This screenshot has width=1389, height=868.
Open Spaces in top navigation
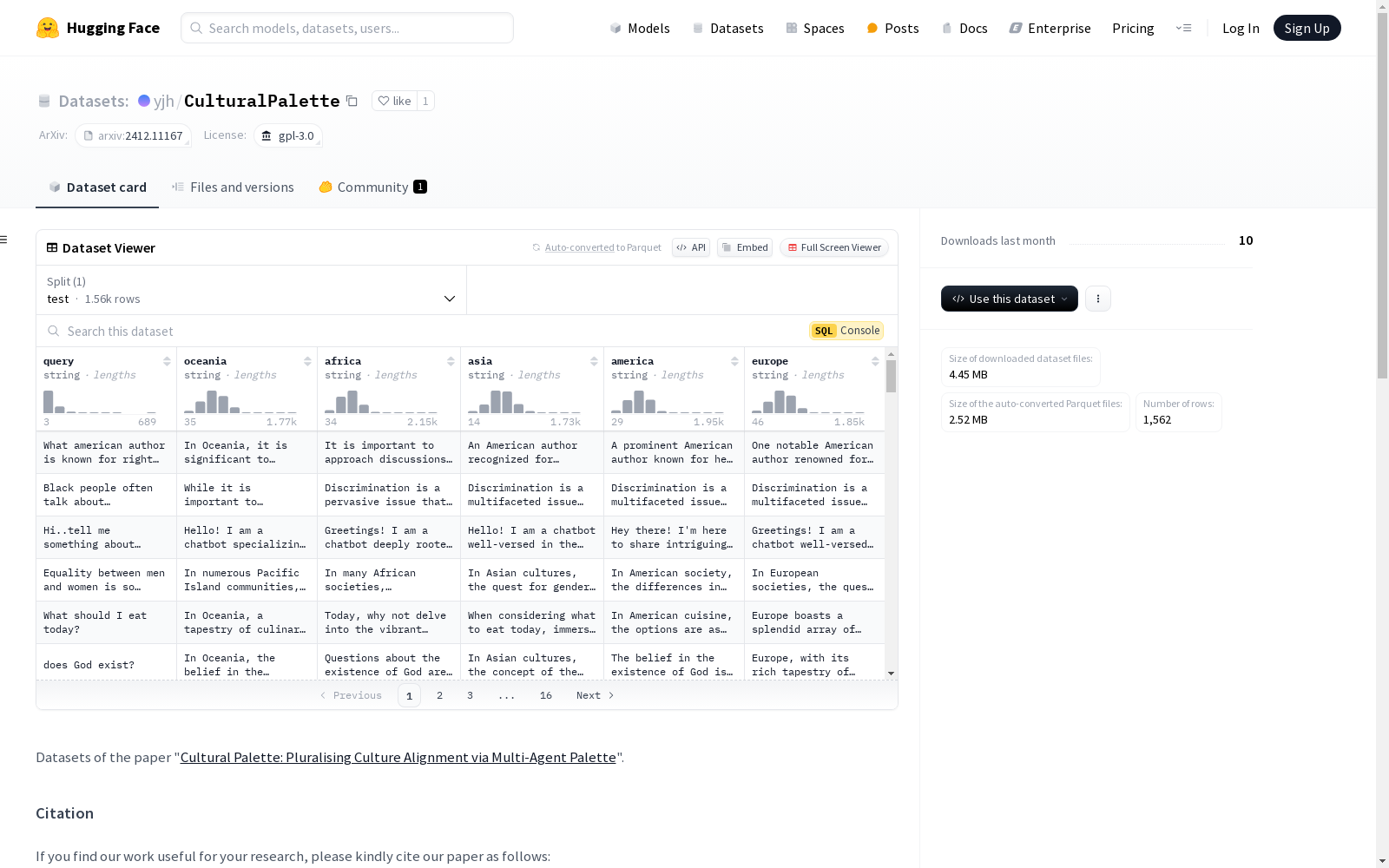(x=814, y=28)
